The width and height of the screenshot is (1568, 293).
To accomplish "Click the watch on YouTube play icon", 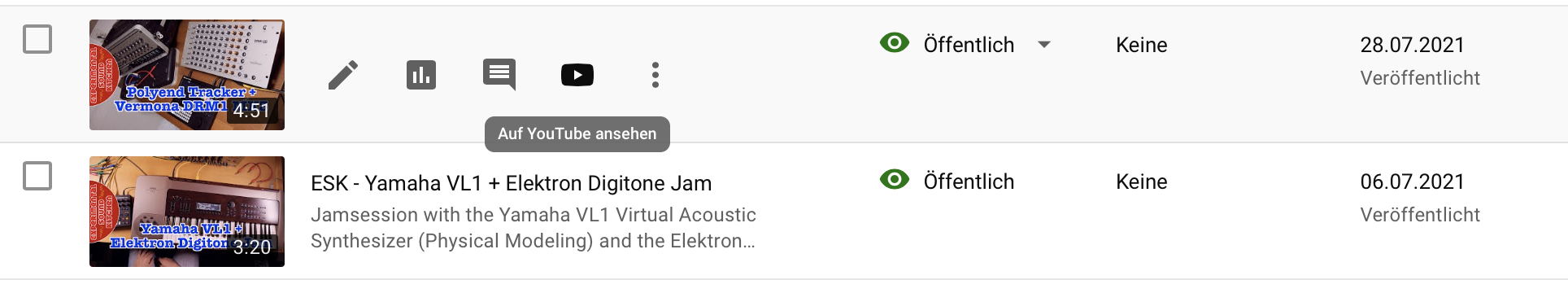I will click(577, 75).
